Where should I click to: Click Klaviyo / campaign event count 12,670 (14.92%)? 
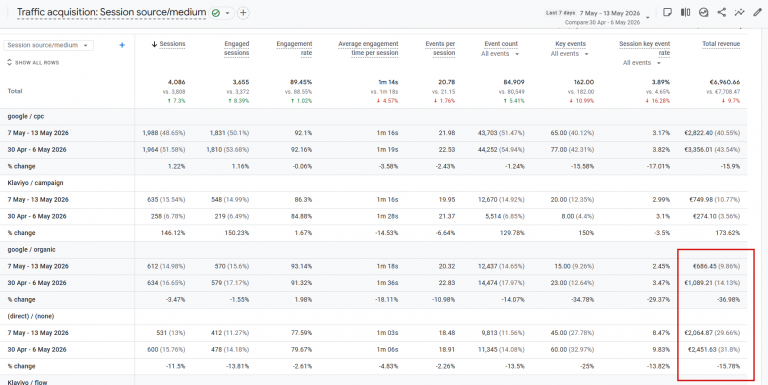[x=502, y=200]
